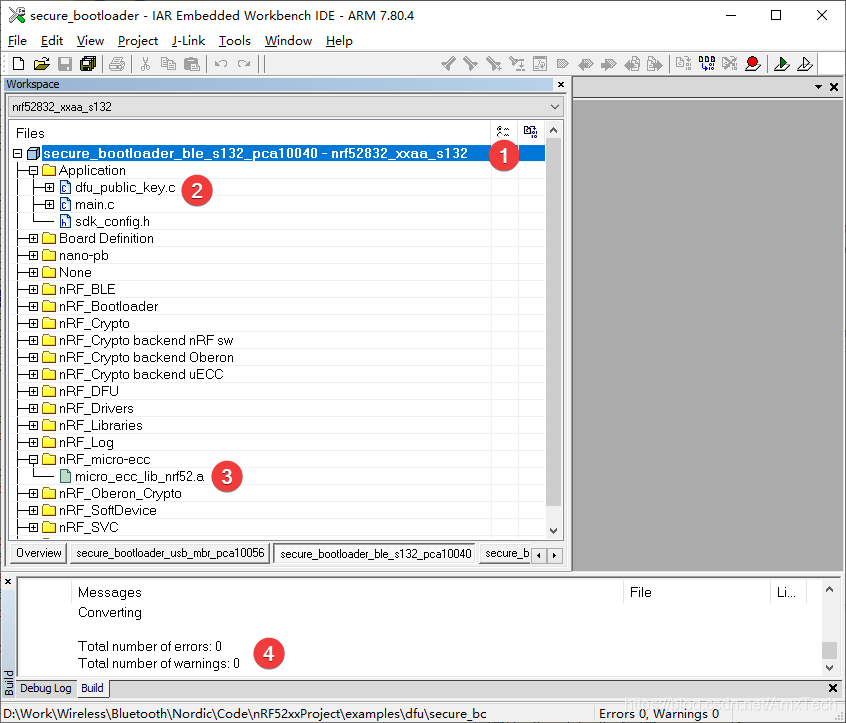Expand the dfu_public_key.c node
The width and height of the screenshot is (846, 723).
tap(50, 188)
